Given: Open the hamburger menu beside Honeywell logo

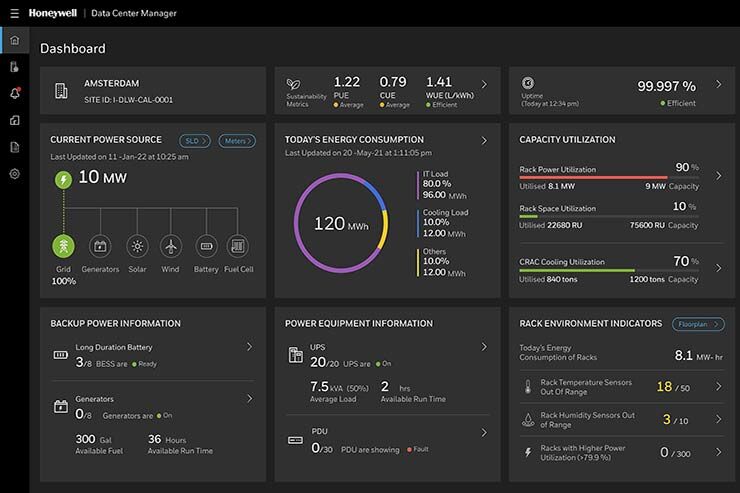Looking at the screenshot, I should (14, 13).
